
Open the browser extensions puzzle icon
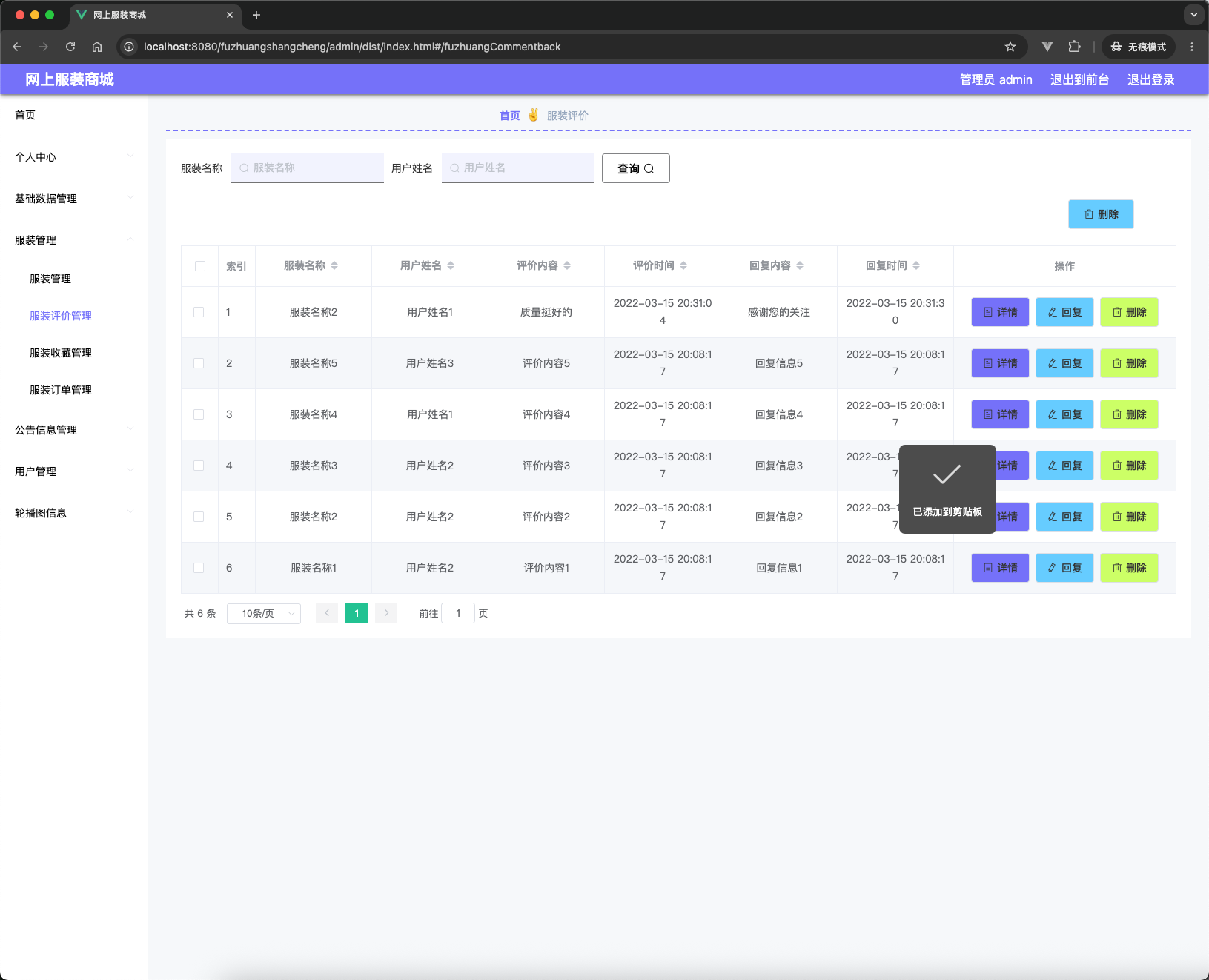click(x=1074, y=47)
